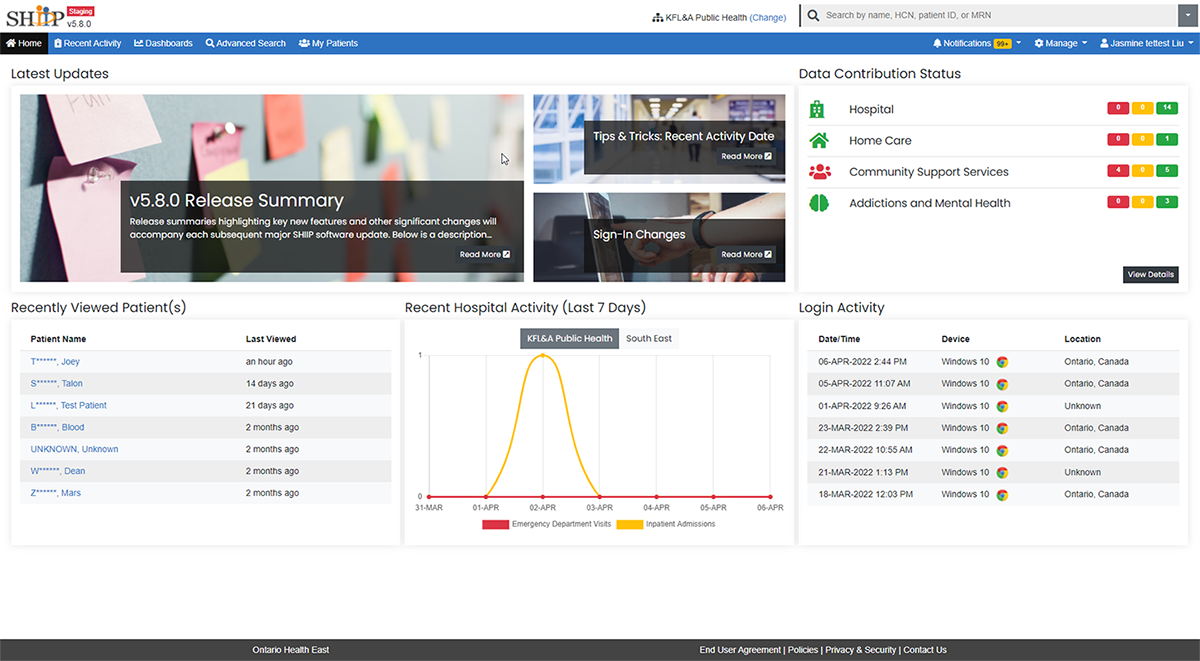Click the Hospital building icon
Image resolution: width=1200 pixels, height=661 pixels.
818,109
